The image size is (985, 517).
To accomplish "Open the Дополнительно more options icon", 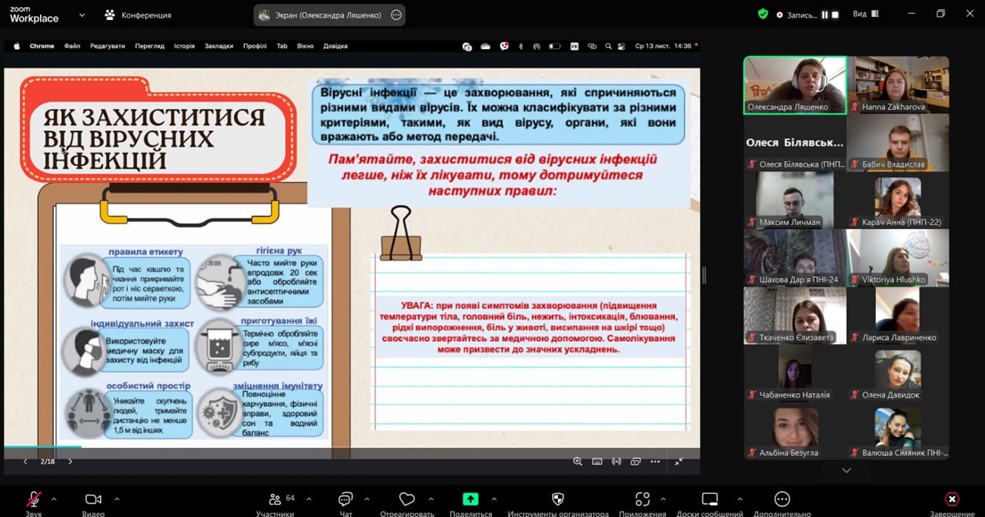I will point(782,499).
